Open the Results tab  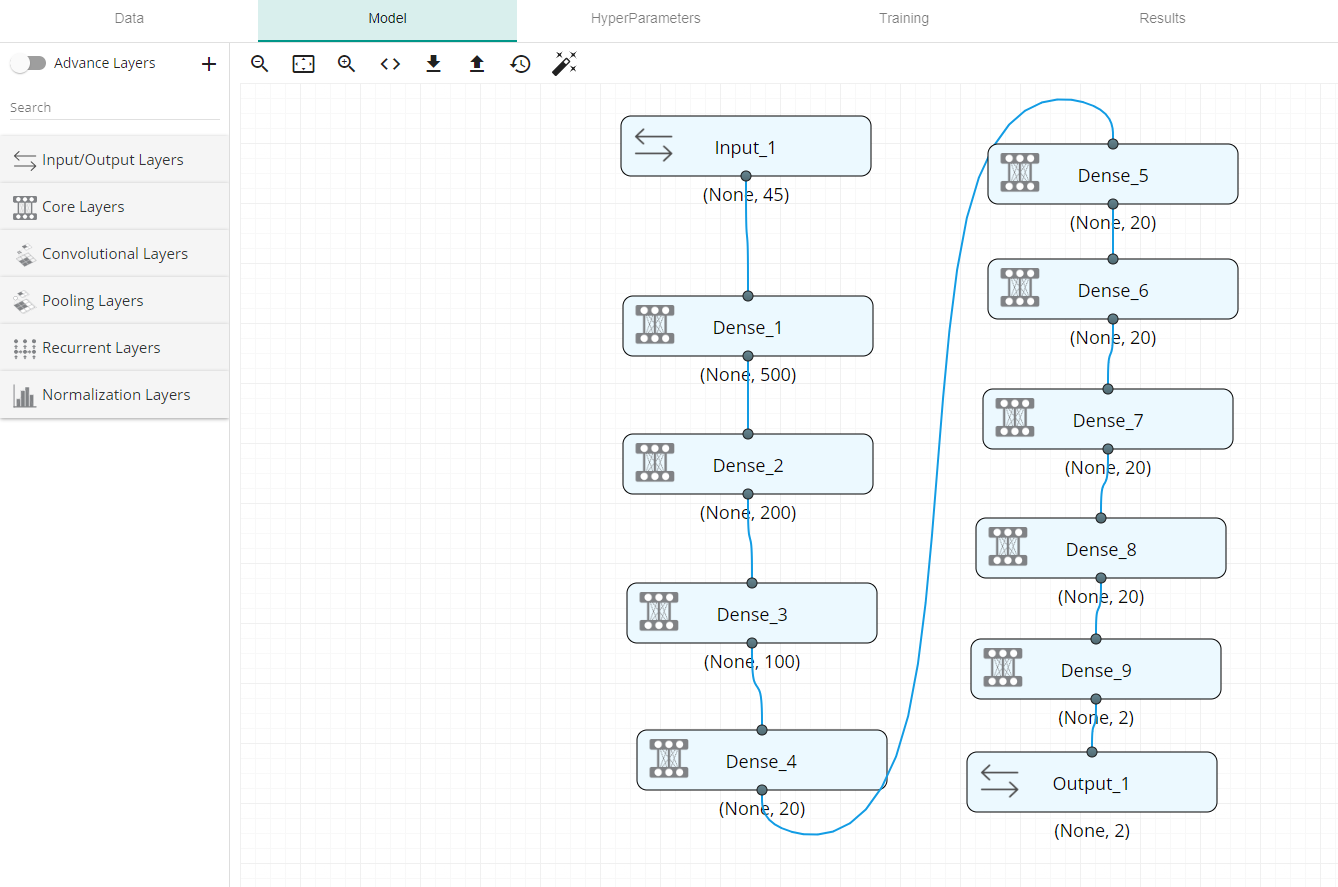(1162, 18)
